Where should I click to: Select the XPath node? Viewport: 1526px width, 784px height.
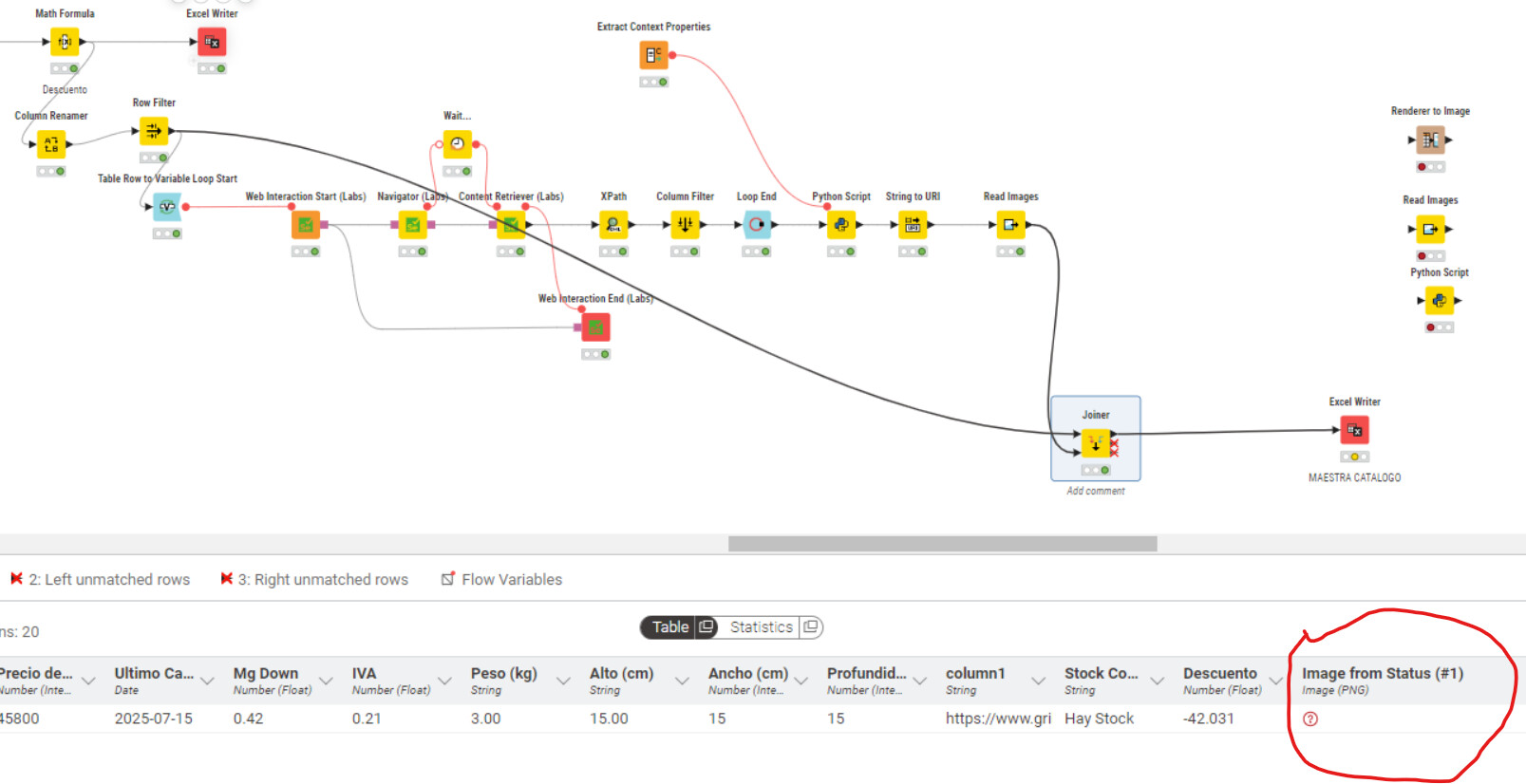point(613,225)
